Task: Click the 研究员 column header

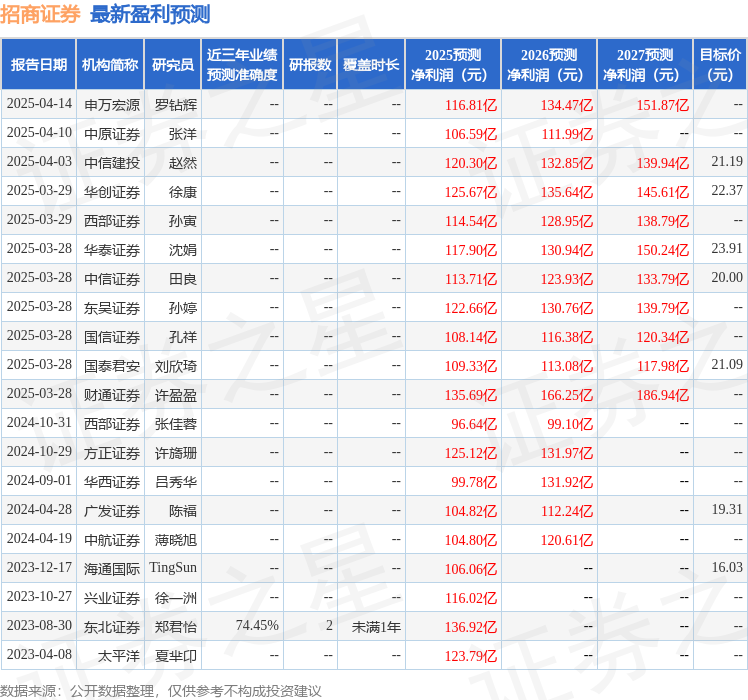Action: (x=172, y=65)
